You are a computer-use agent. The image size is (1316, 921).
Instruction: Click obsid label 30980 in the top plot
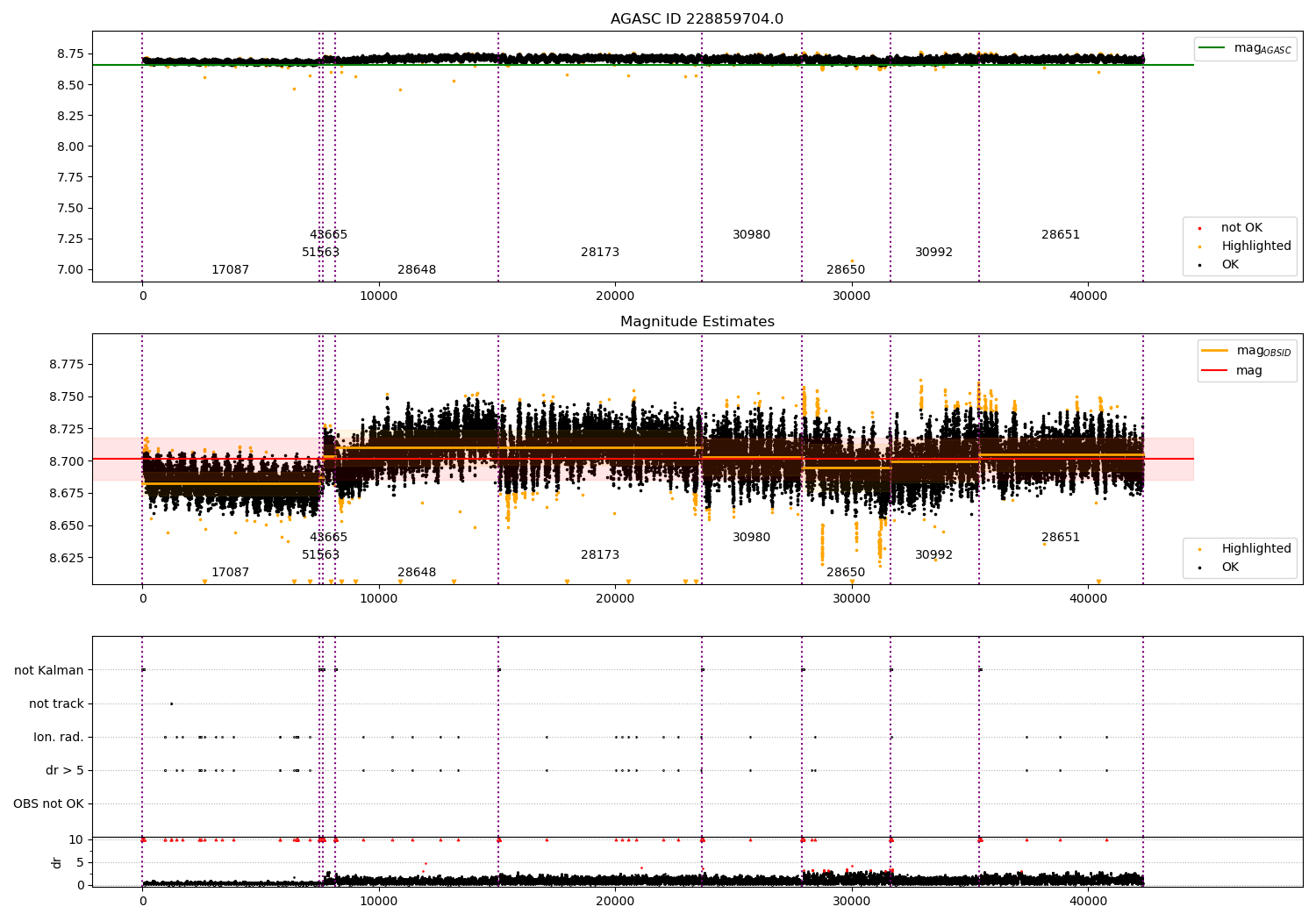751,235
